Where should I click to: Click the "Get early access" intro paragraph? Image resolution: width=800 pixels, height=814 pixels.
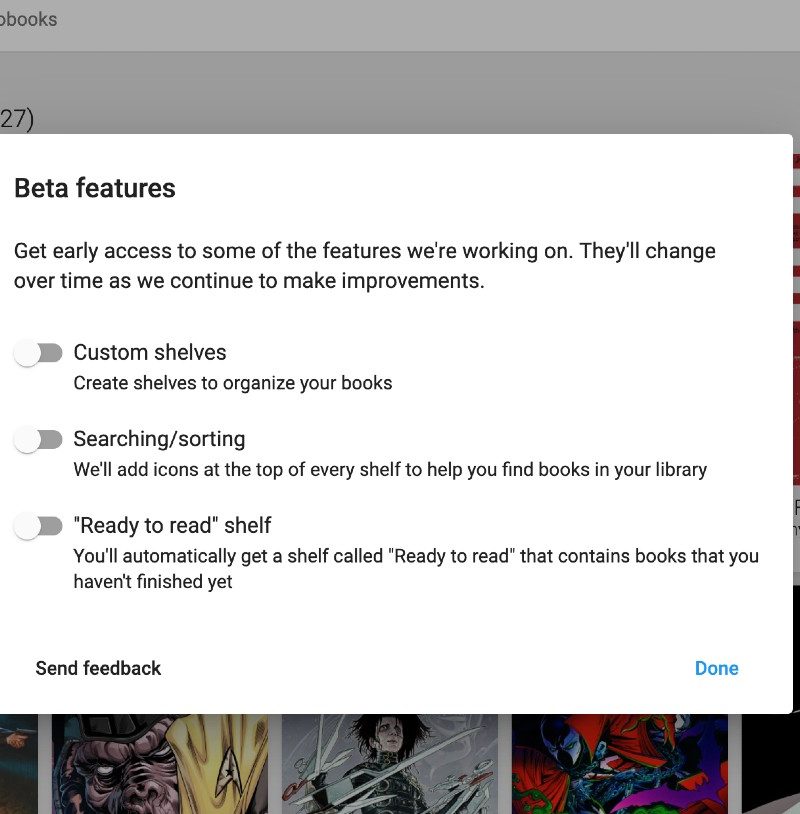click(x=365, y=266)
